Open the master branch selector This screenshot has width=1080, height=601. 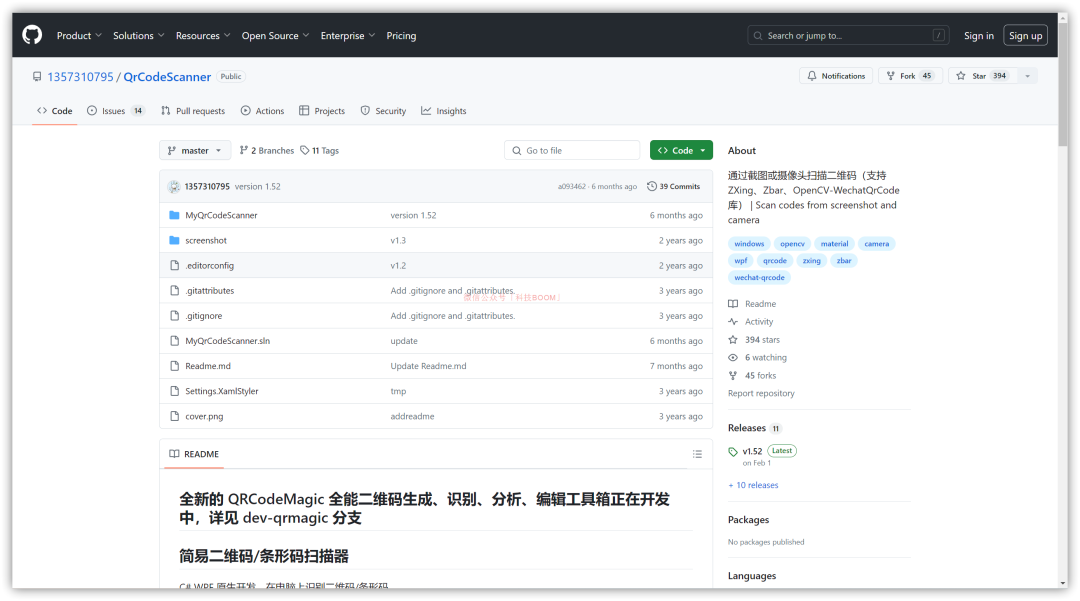[195, 150]
